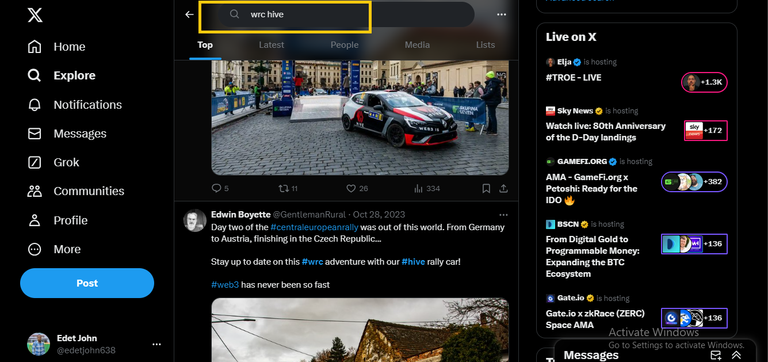Open the #wrc hashtag link
This screenshot has width=768, height=362.
(312, 262)
